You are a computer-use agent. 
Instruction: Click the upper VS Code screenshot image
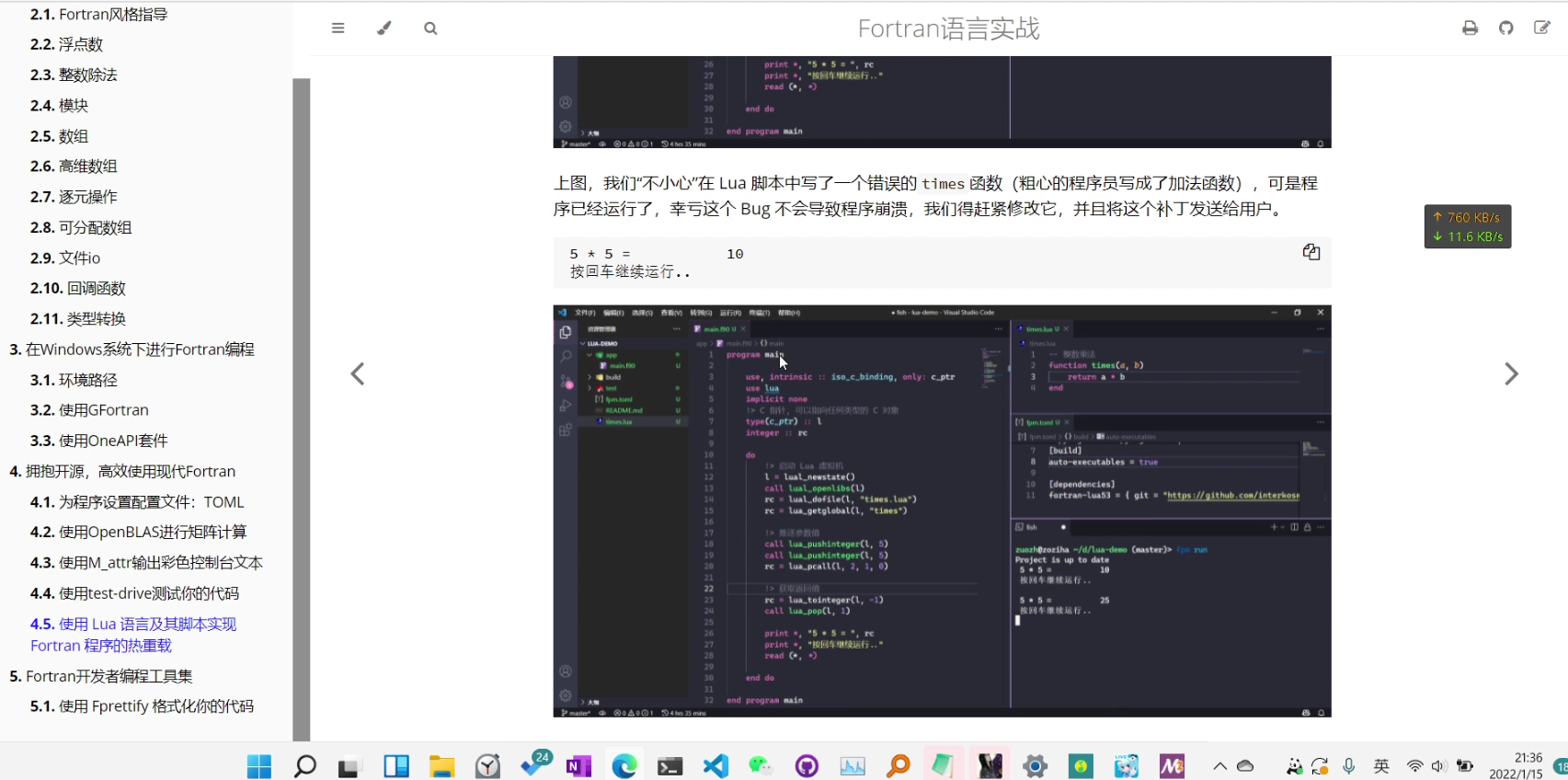pyautogui.click(x=942, y=102)
